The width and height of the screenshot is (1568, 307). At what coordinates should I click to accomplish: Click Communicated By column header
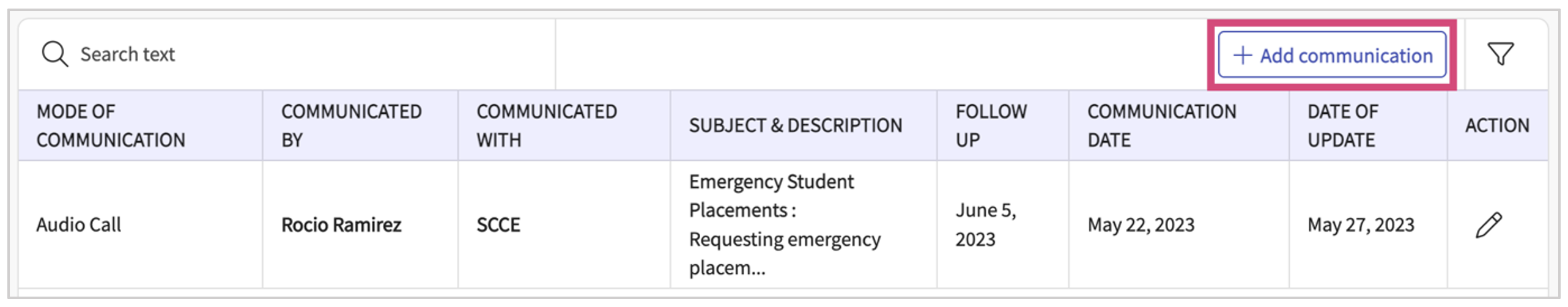[351, 125]
